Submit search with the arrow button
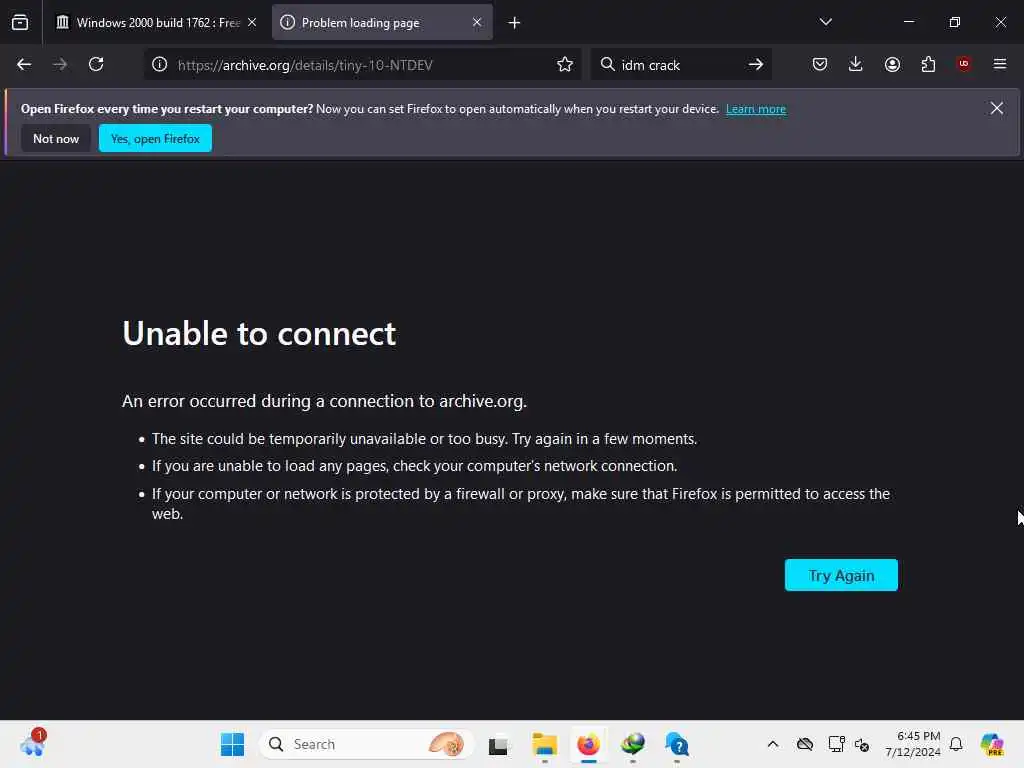The image size is (1024, 768). [756, 64]
